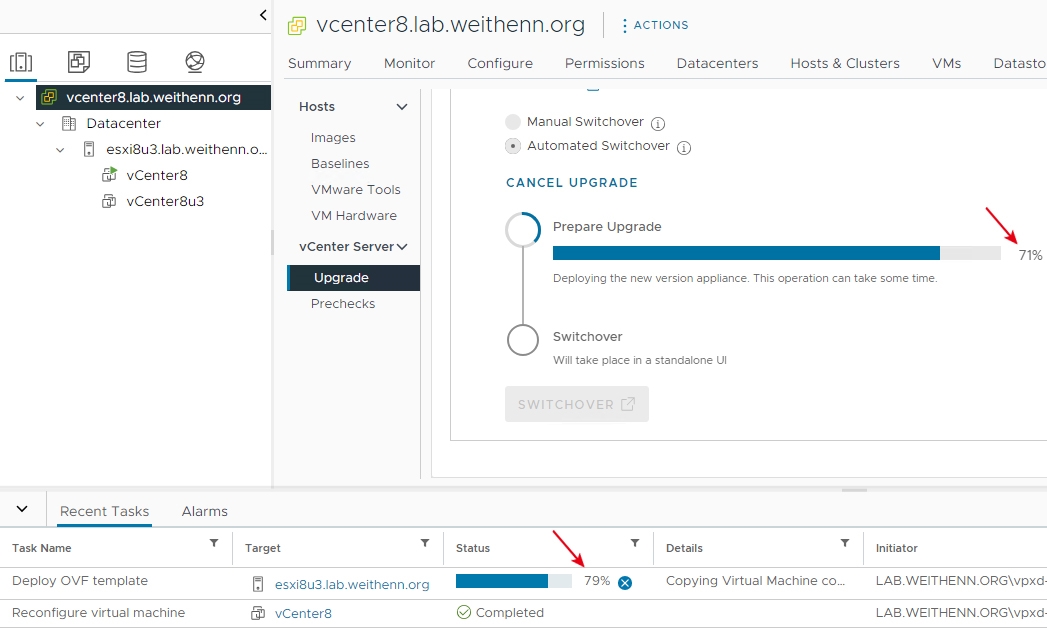
Task: Click Deploy OVF template progress bar
Action: pyautogui.click(x=513, y=581)
